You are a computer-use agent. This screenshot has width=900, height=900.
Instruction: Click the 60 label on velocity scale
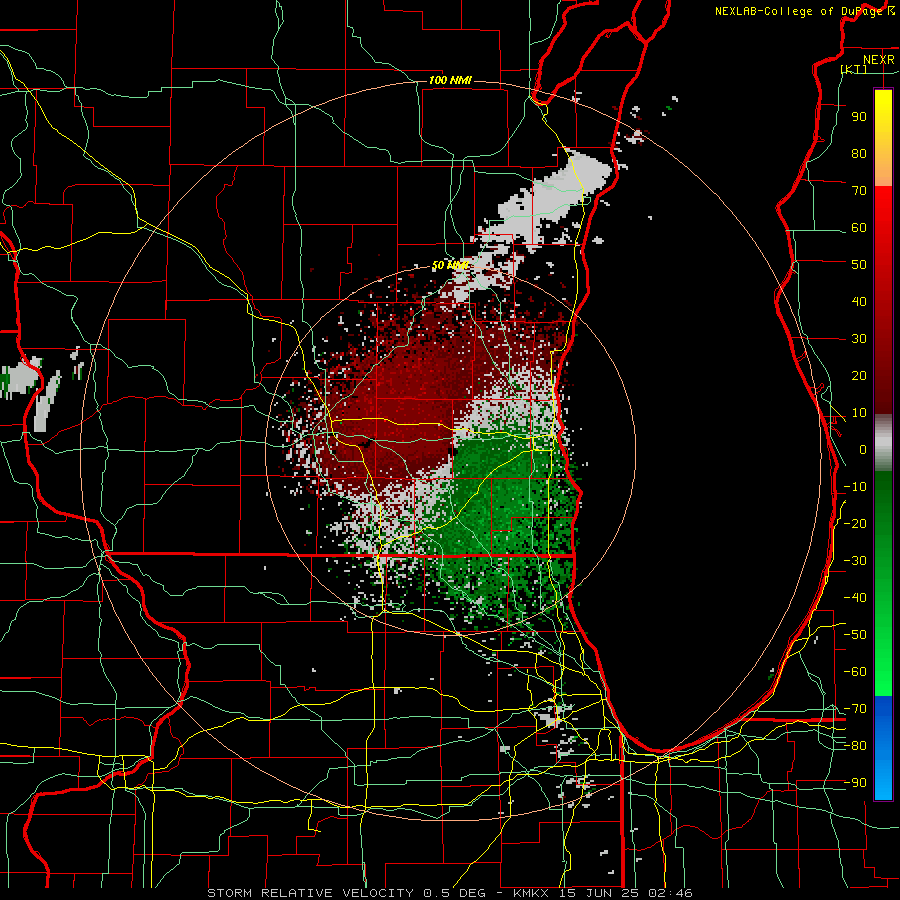pyautogui.click(x=859, y=227)
